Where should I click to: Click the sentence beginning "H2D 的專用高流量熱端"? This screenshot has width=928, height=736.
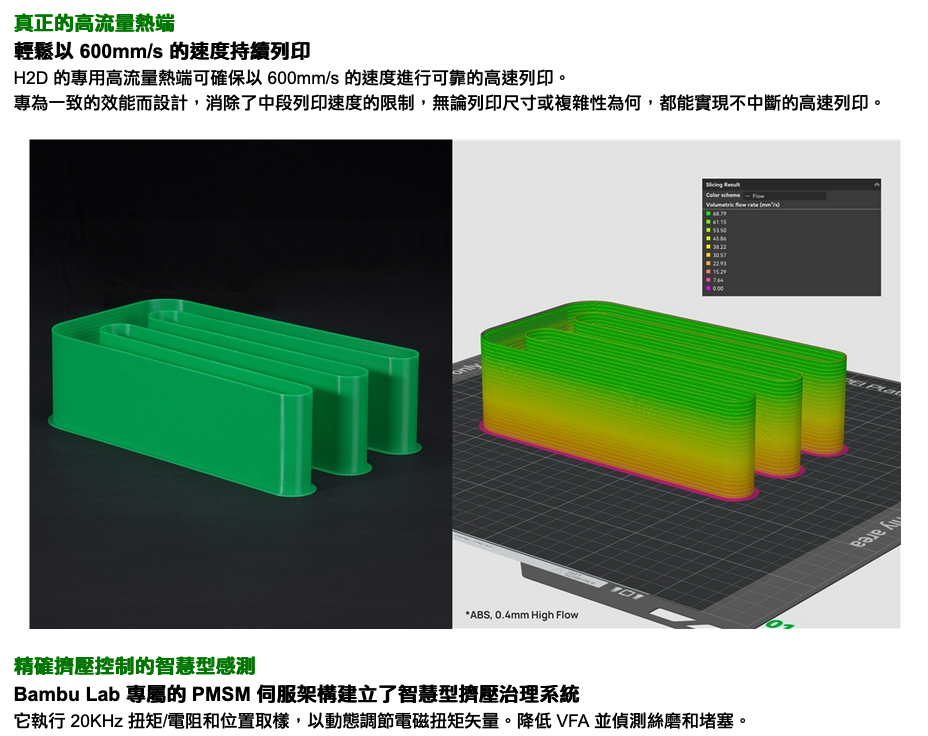291,78
